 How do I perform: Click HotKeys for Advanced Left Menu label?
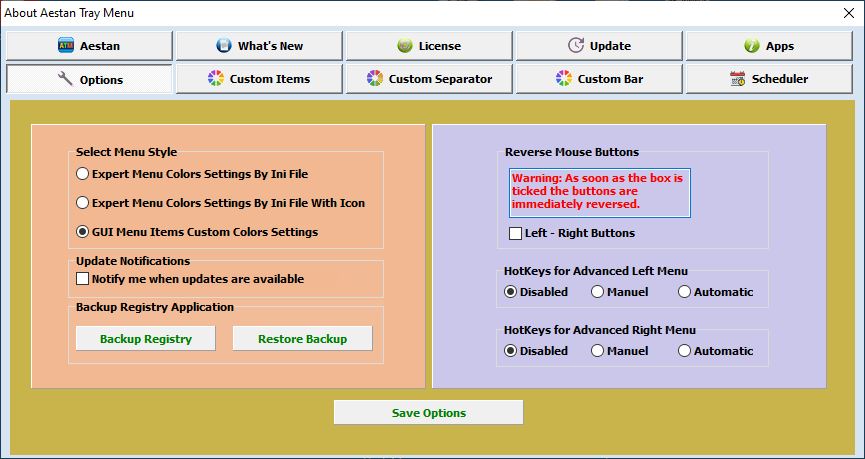tap(596, 271)
